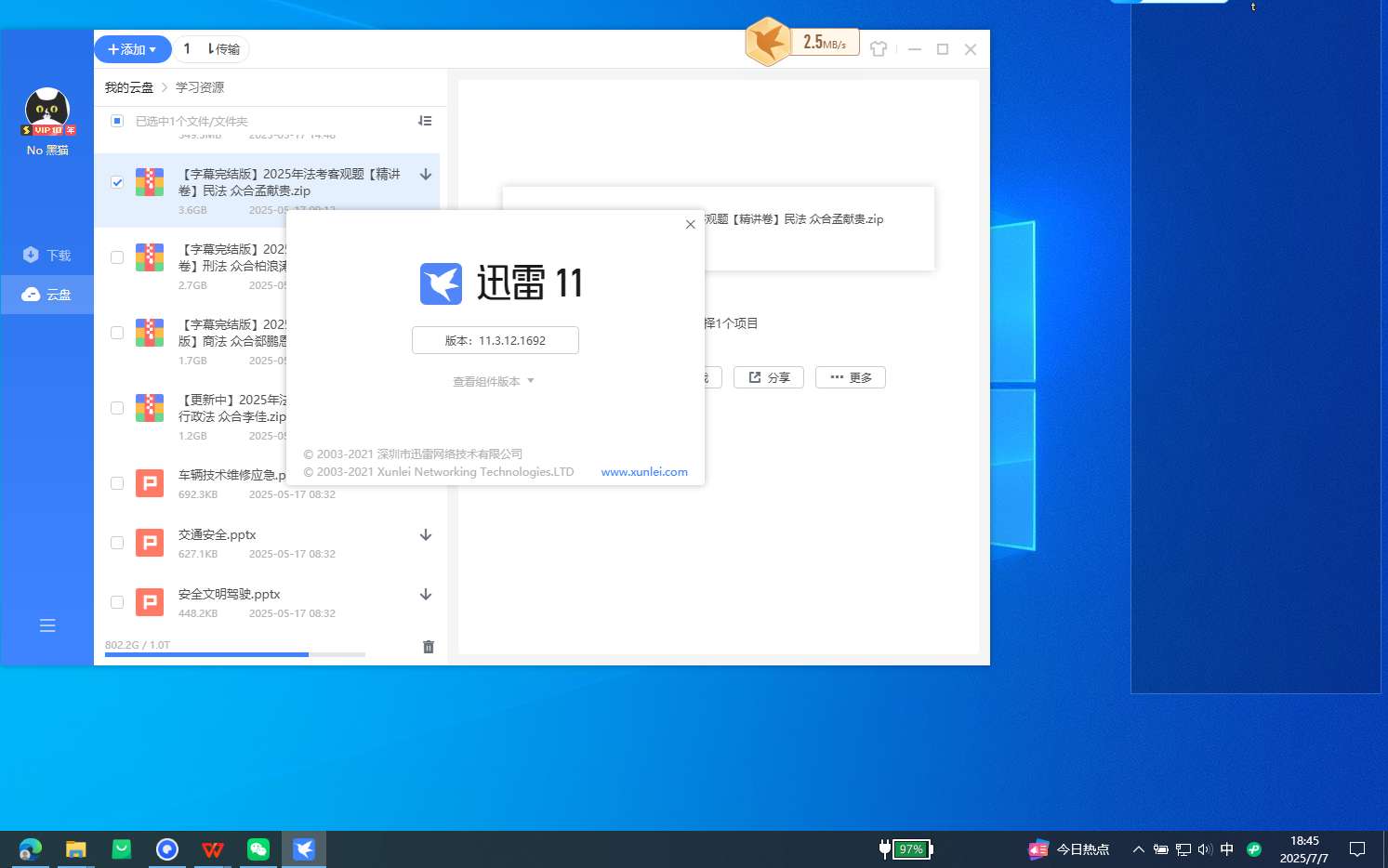Viewport: 1388px width, 868px height.
Task: Open the notification center icon
Action: click(x=1357, y=849)
